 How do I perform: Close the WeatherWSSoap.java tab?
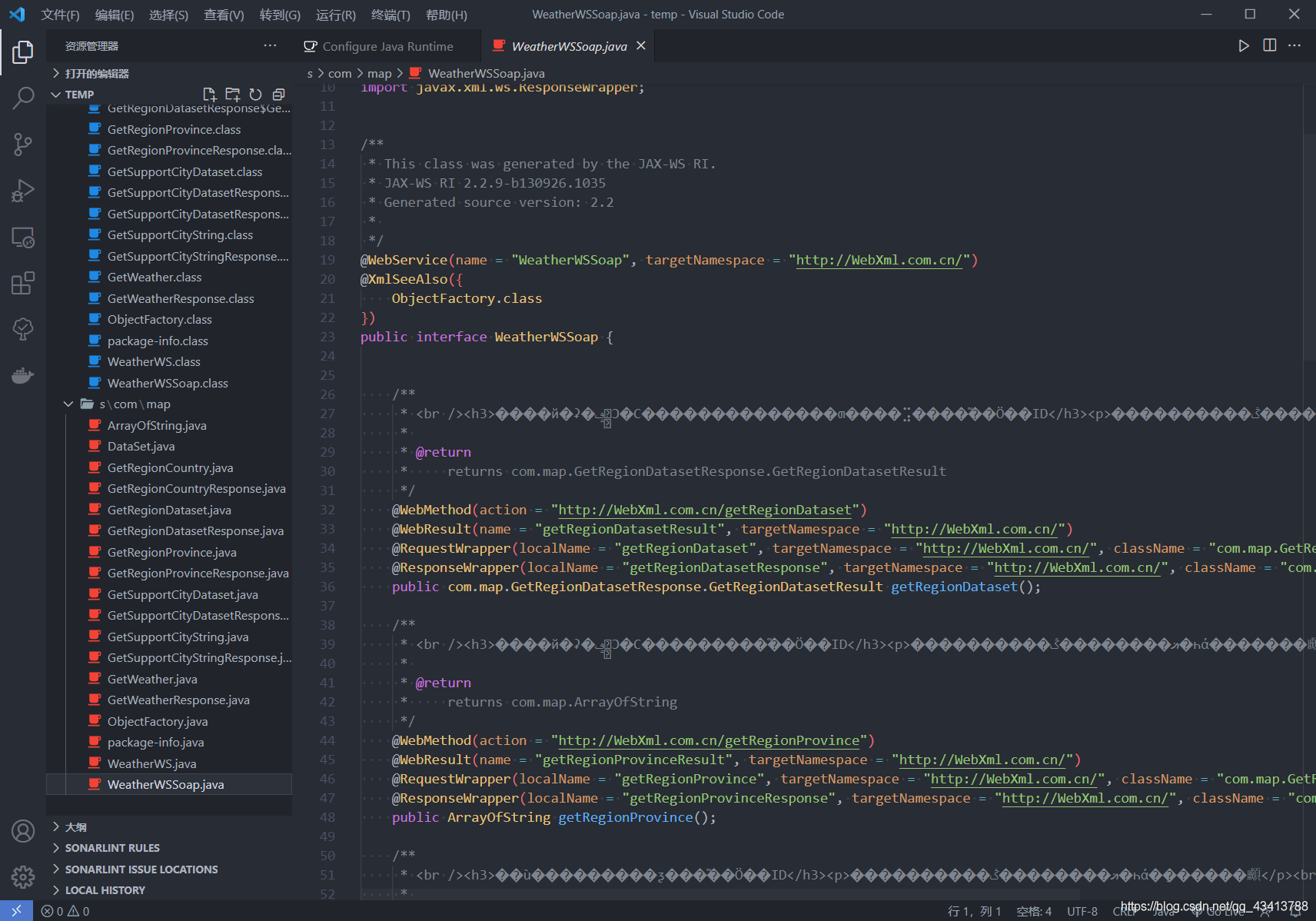point(641,46)
